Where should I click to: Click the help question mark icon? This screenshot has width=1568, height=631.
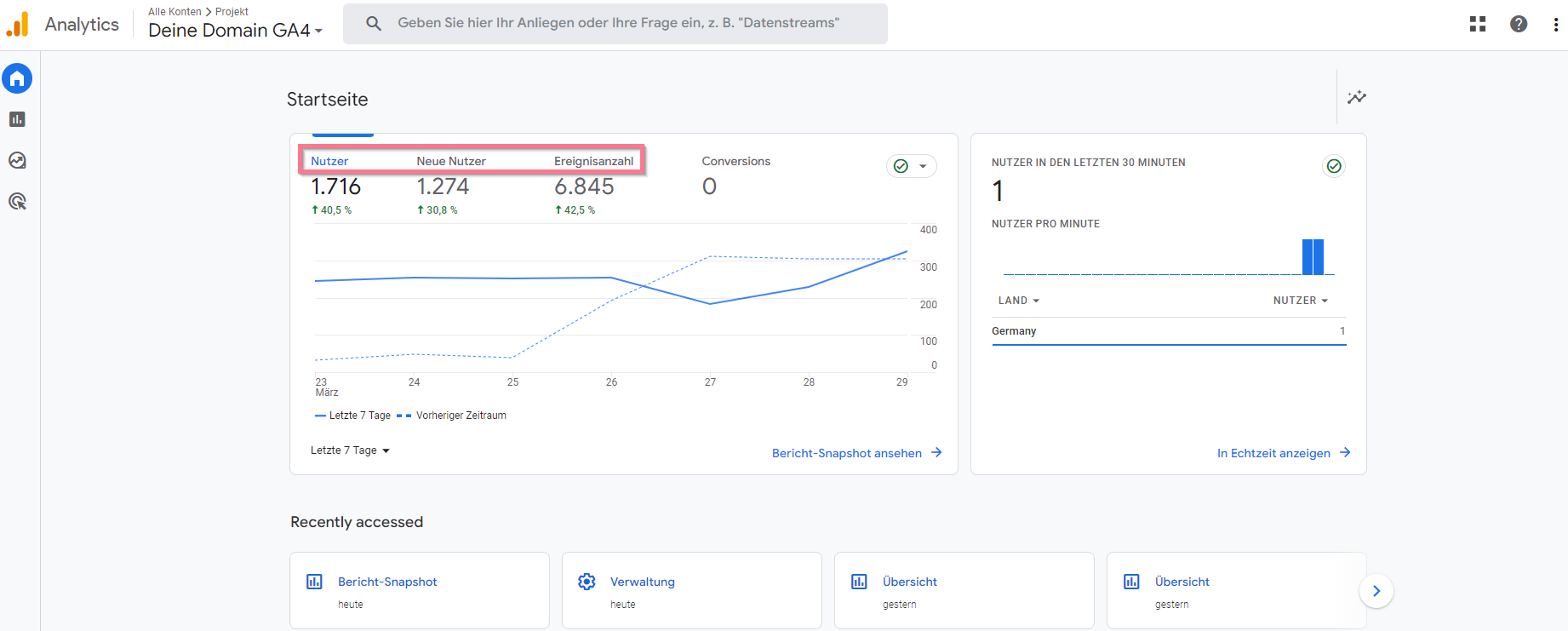(1519, 24)
